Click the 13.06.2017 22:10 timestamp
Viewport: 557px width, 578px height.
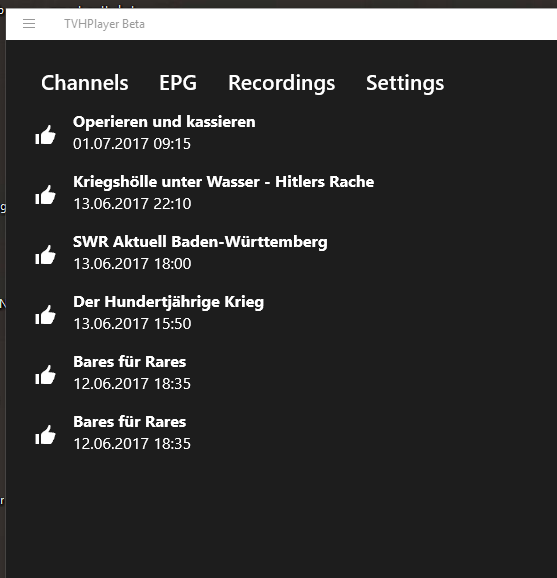click(x=132, y=204)
